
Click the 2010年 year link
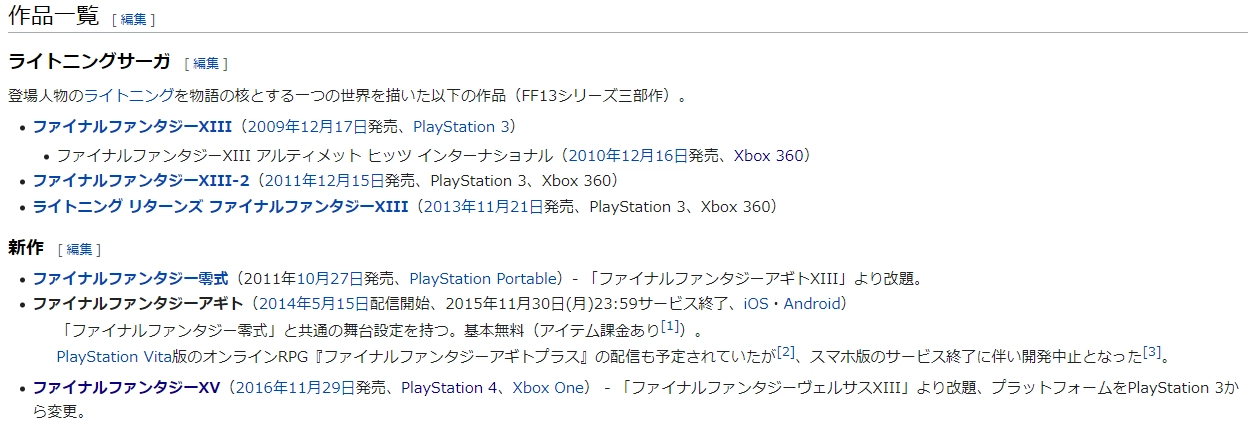[592, 156]
